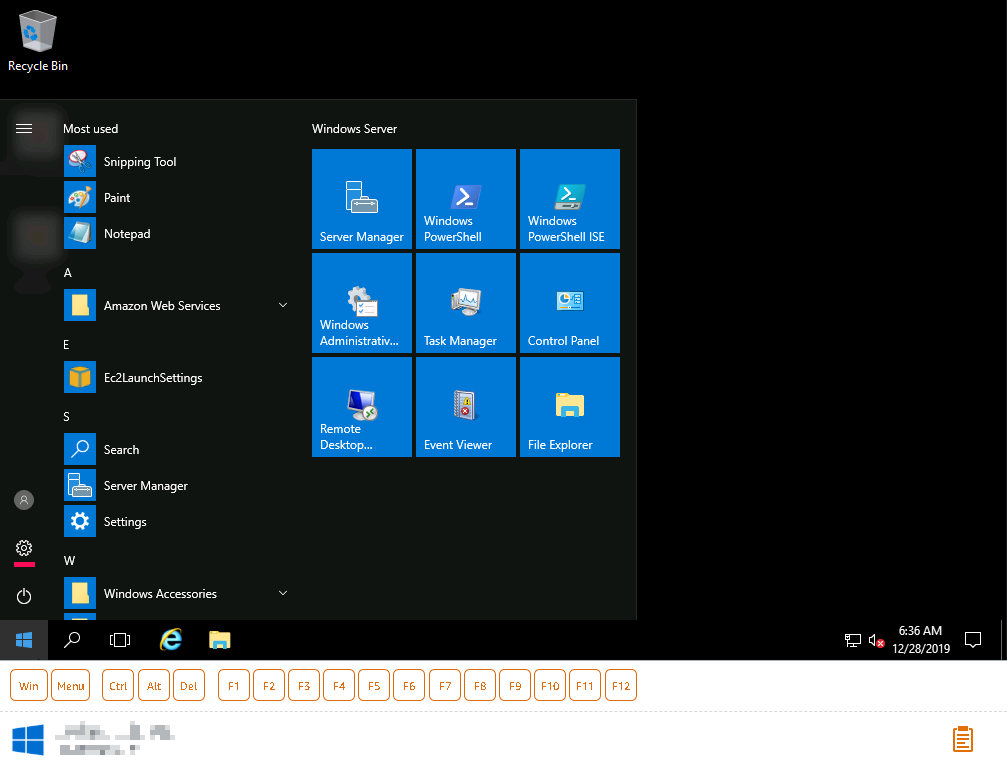
Task: Click the A letter group header
Action: [x=67, y=272]
